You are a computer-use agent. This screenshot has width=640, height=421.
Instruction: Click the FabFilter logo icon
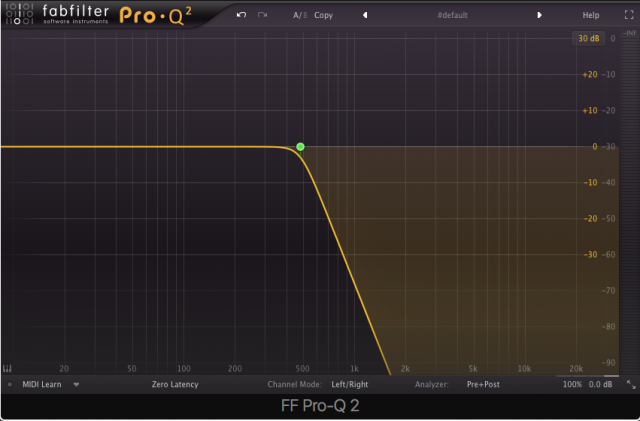coord(19,15)
